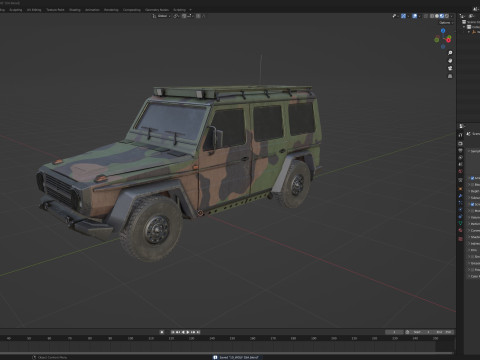Image resolution: width=480 pixels, height=360 pixels.
Task: Open the Modifiers wrench properties tab
Action: tap(460, 196)
